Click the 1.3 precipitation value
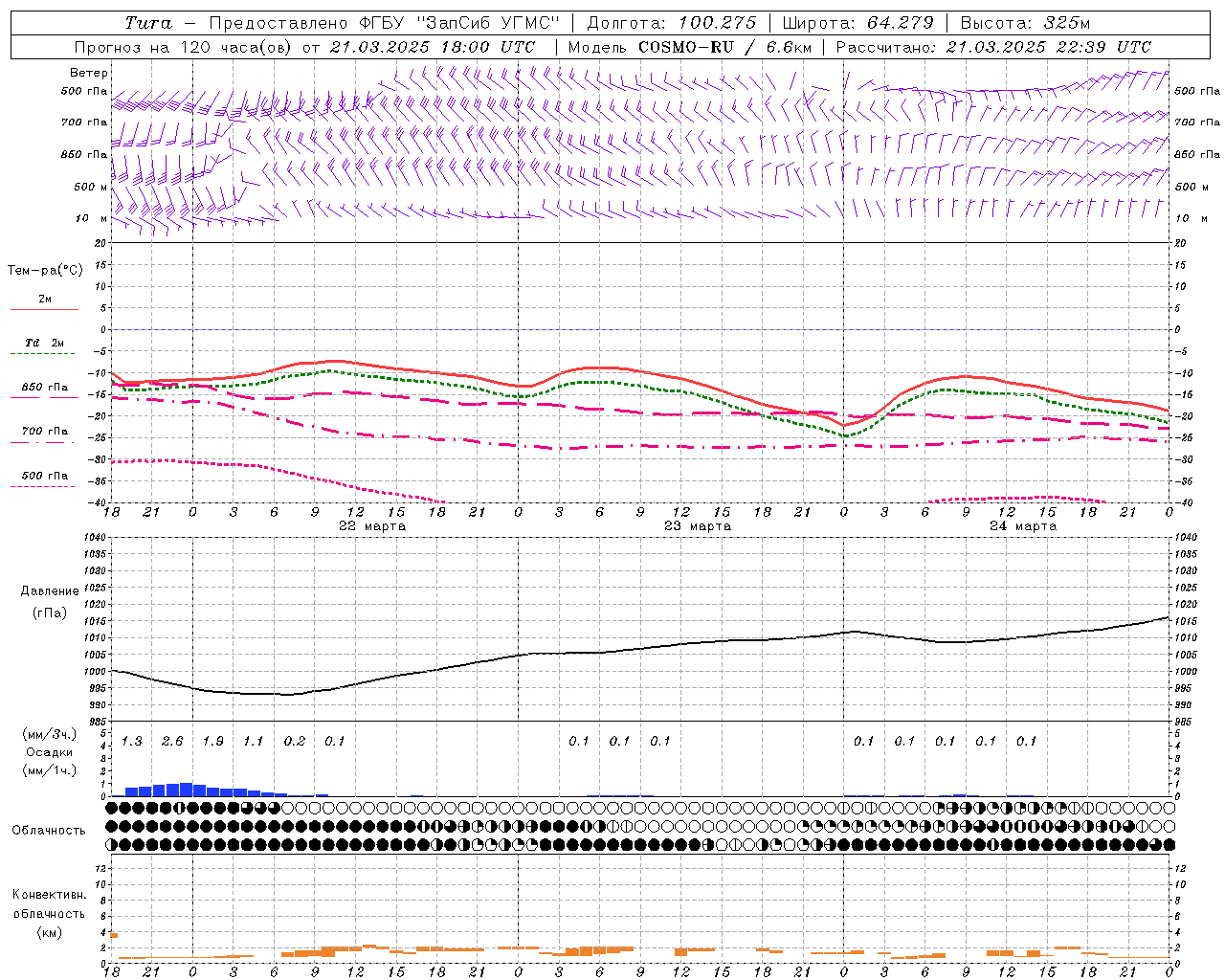1225x980 pixels. (x=132, y=741)
